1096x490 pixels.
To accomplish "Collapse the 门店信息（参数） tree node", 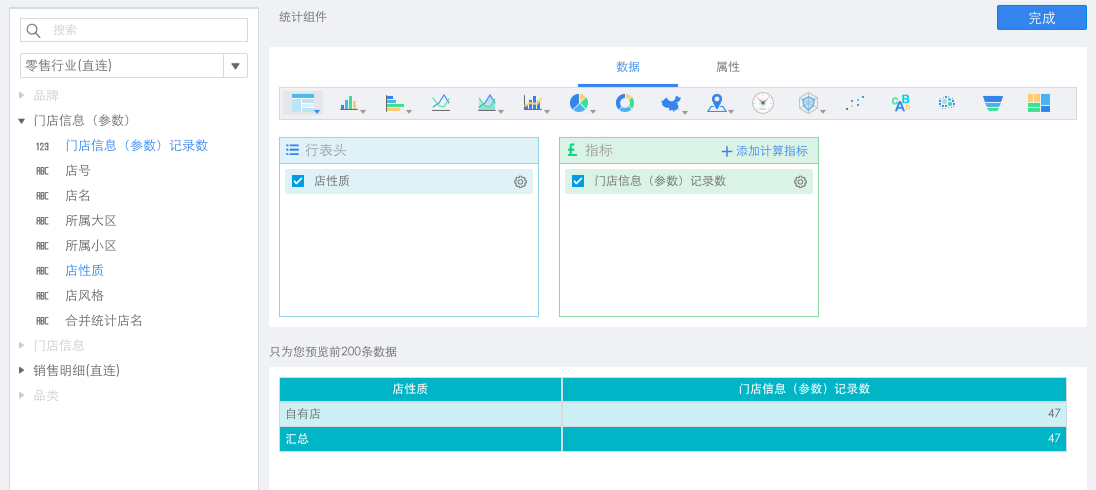I will (22, 121).
